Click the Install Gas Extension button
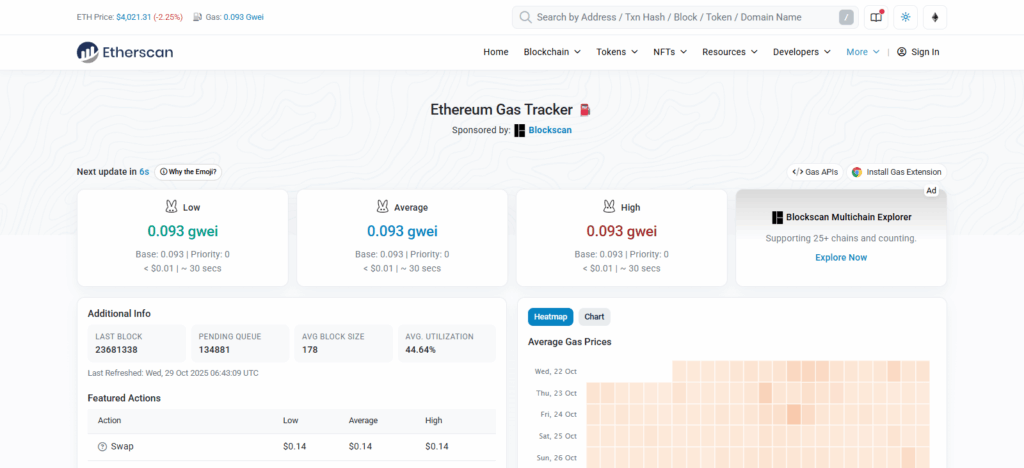 896,172
